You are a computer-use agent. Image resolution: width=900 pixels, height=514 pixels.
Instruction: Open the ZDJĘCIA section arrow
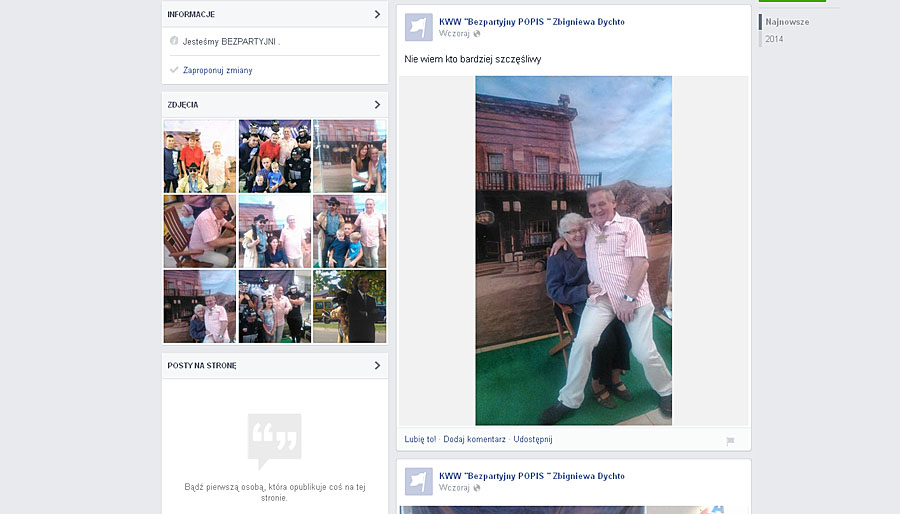[x=377, y=104]
